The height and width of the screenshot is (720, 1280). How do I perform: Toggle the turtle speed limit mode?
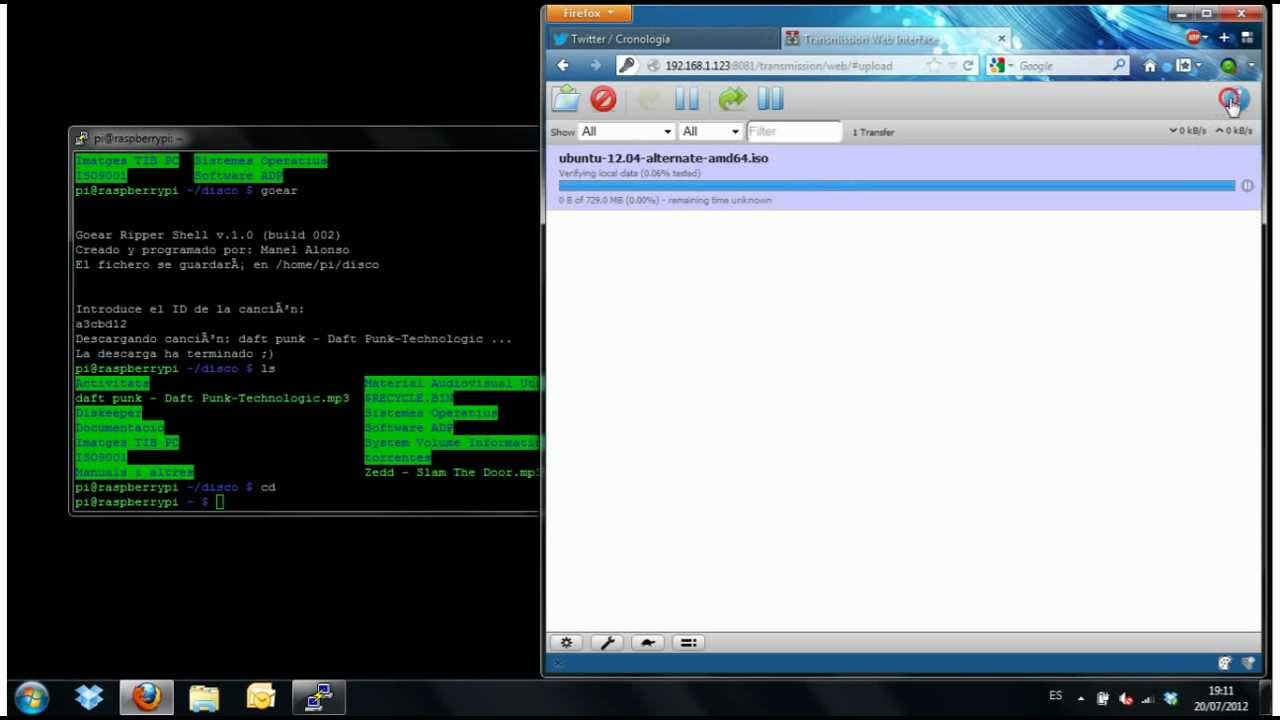pos(647,643)
